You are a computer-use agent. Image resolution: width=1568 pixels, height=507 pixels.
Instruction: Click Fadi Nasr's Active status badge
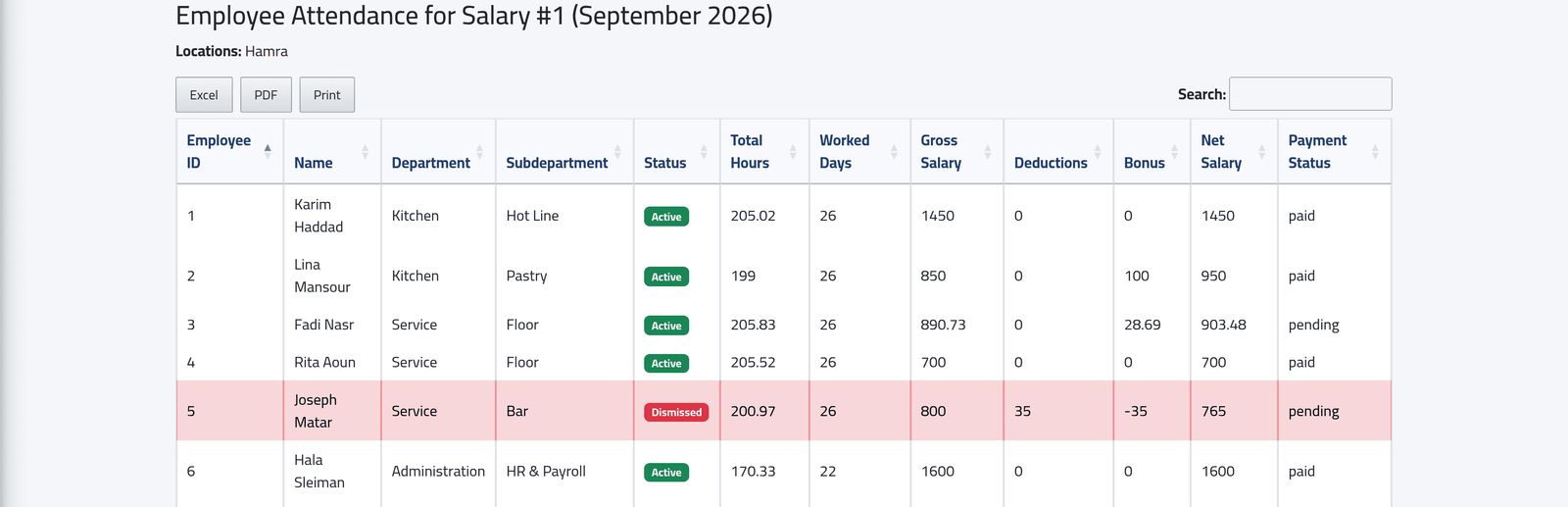point(666,326)
